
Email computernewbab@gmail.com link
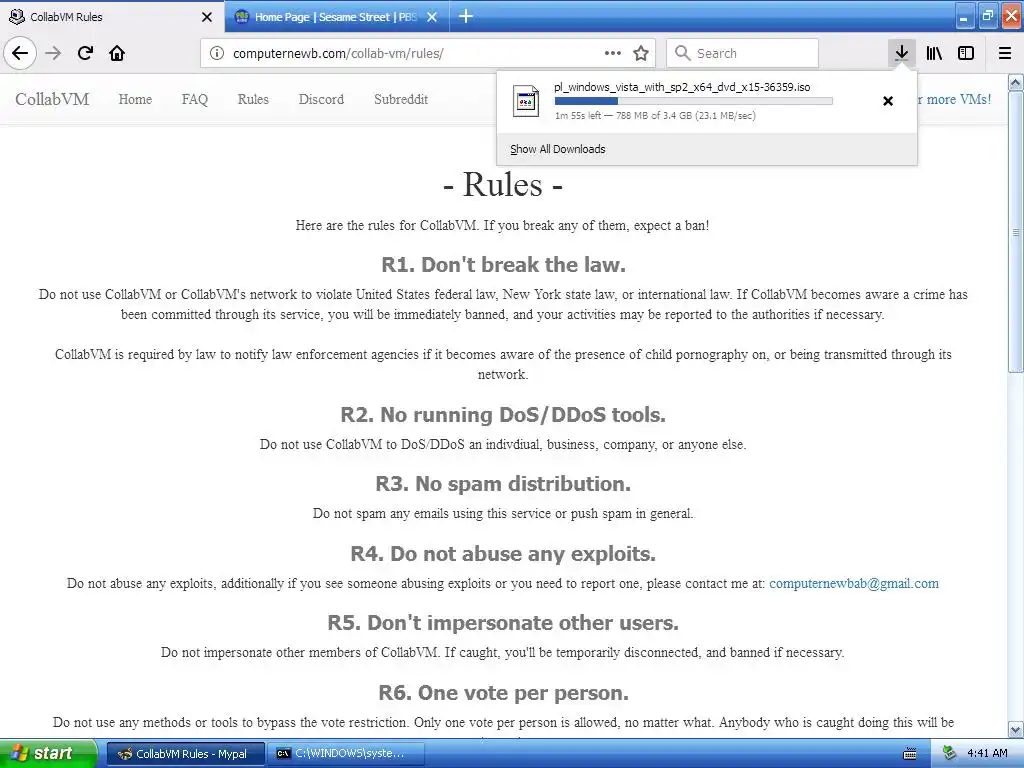coord(854,583)
